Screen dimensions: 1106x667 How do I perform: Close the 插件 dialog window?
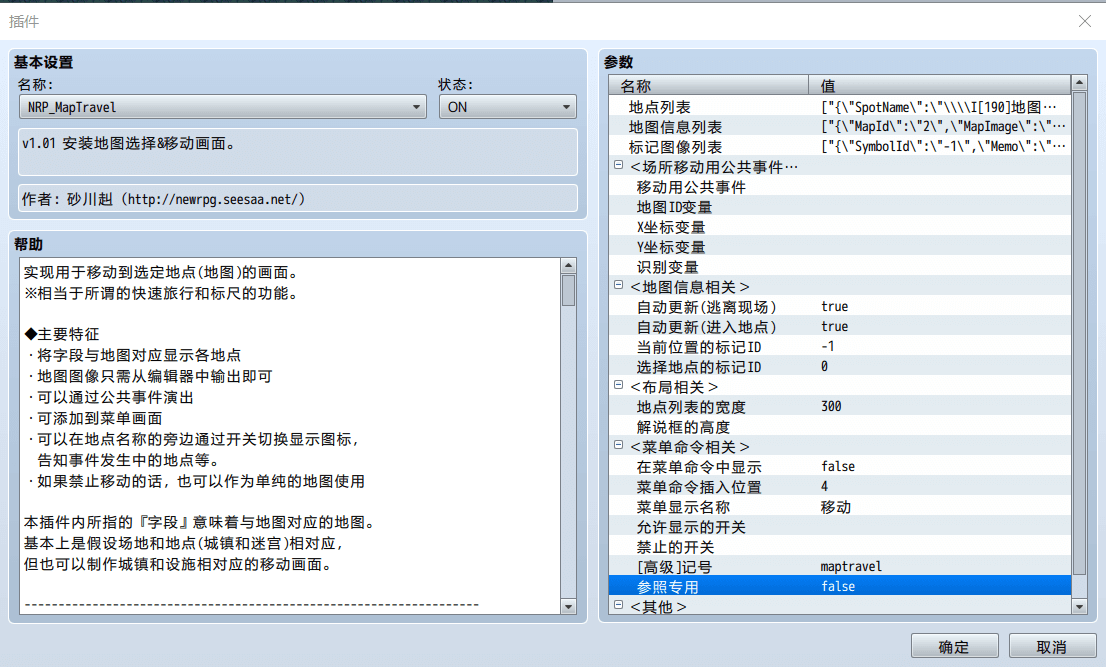click(x=1085, y=21)
